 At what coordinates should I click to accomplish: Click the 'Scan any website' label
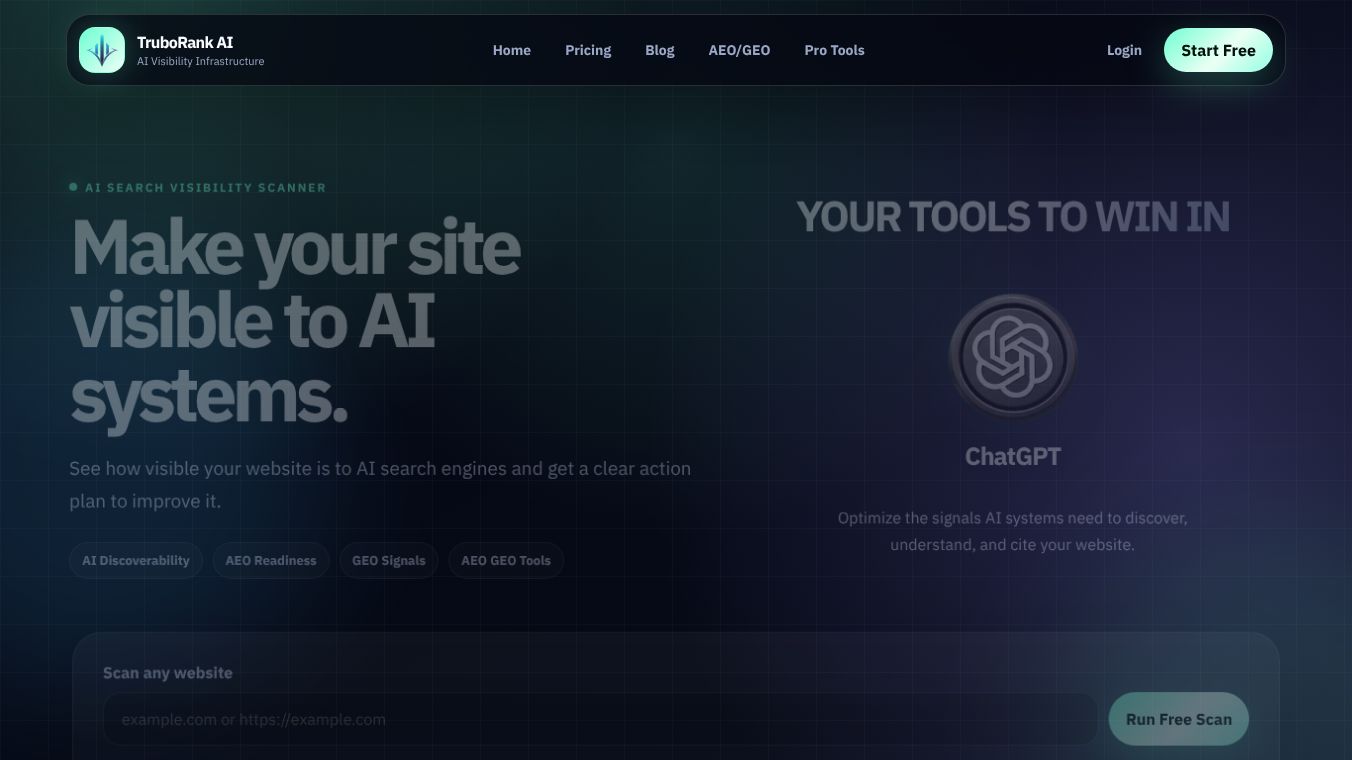[168, 673]
